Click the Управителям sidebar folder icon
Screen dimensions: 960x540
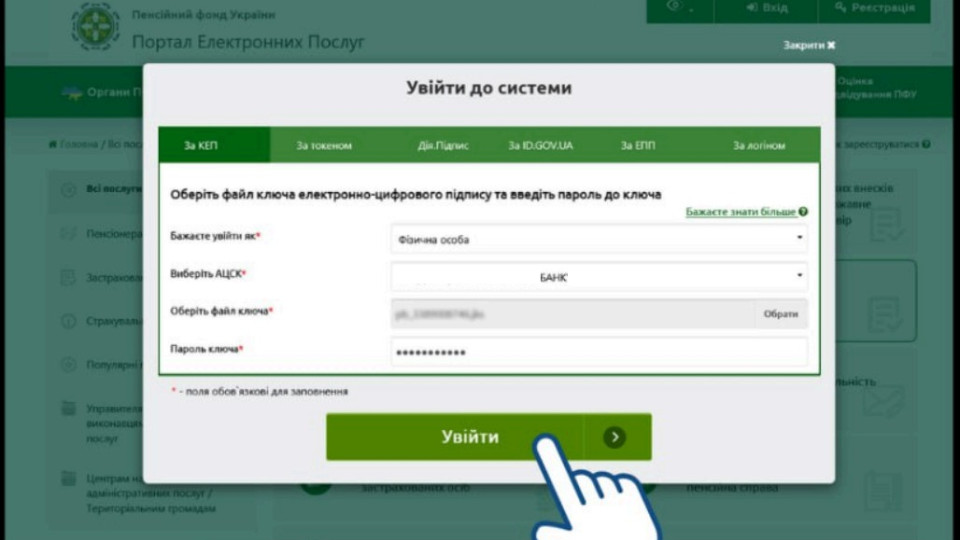[68, 408]
